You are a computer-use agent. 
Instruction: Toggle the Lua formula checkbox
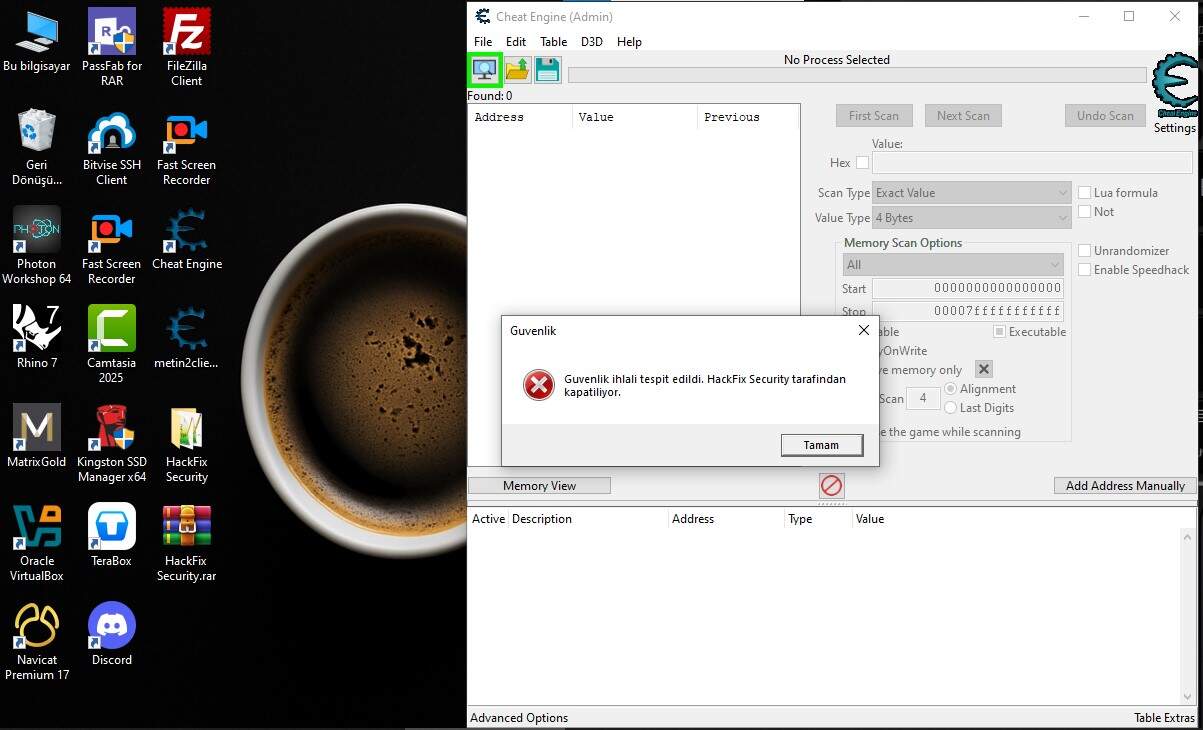pos(1084,193)
